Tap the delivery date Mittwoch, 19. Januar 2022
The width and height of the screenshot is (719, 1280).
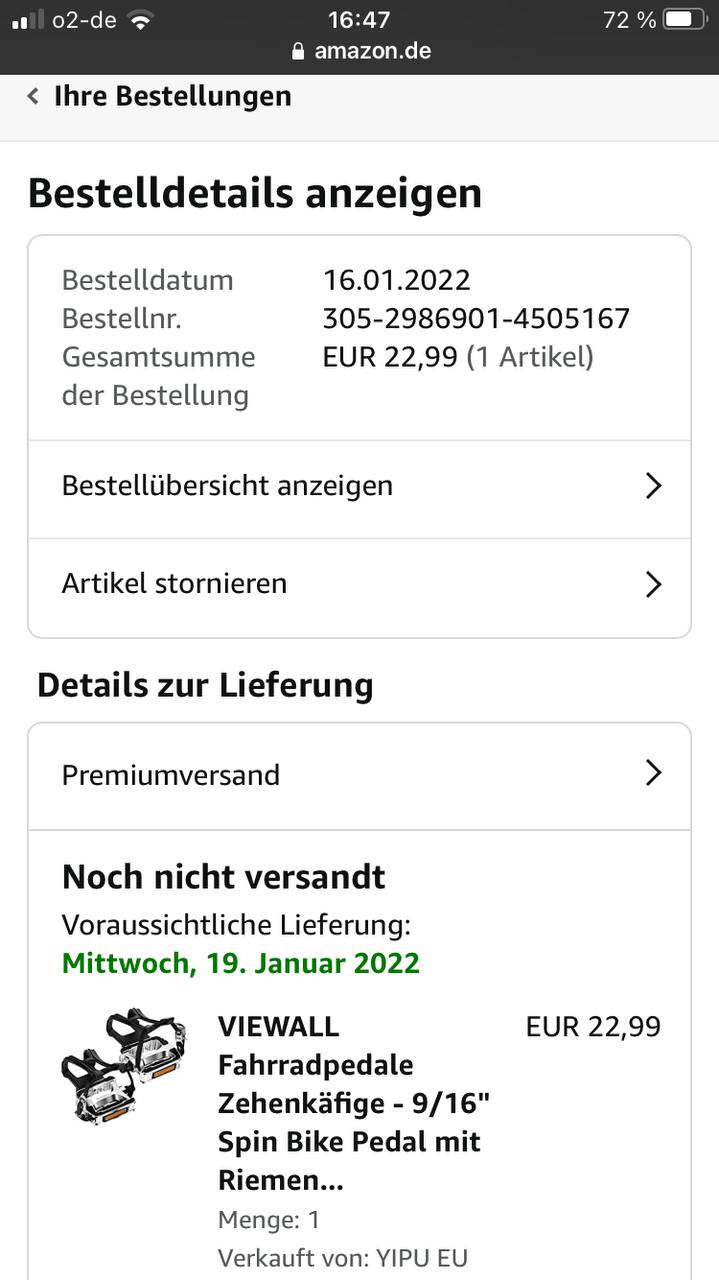click(x=241, y=964)
